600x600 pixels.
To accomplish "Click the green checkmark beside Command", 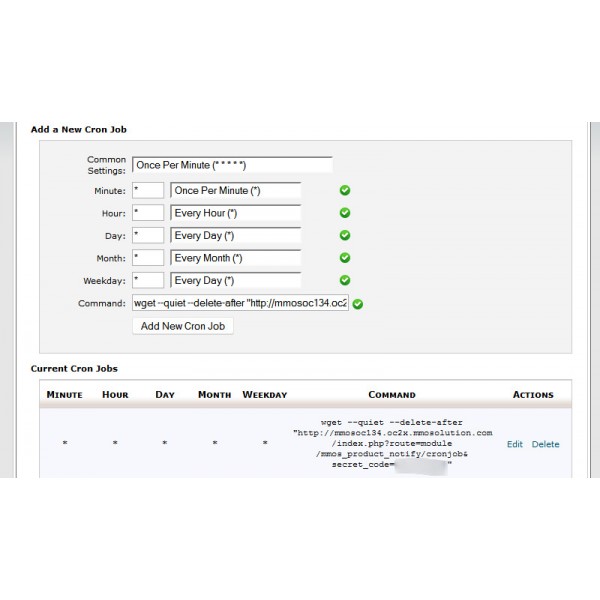I will coord(358,304).
